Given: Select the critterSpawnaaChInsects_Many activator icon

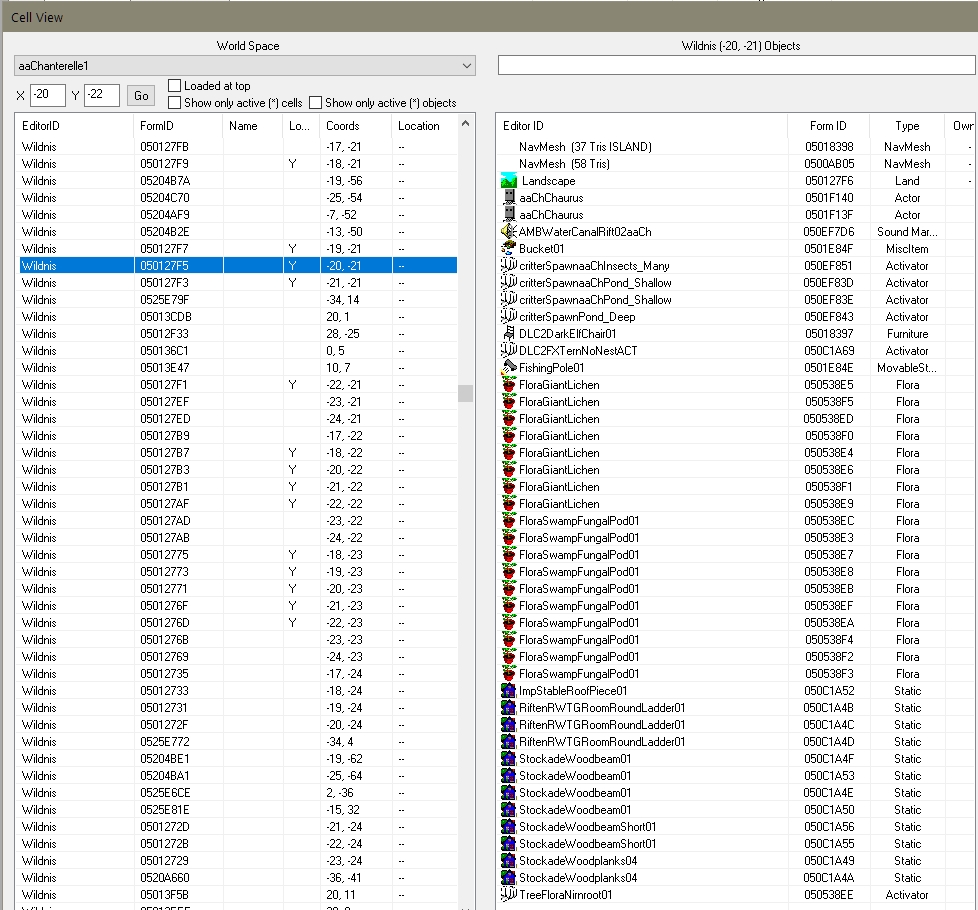Looking at the screenshot, I should 509,266.
